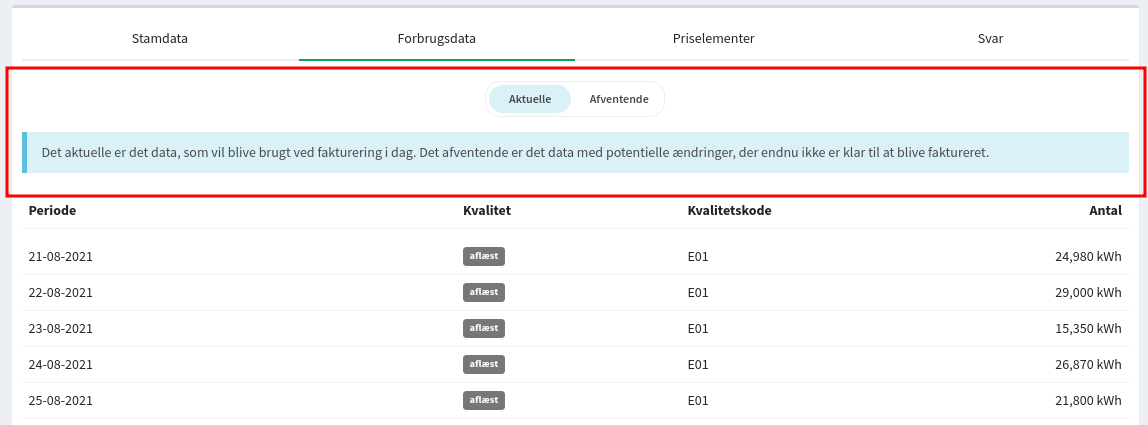Click the aflæst badge for 22-08-2021
The height and width of the screenshot is (425, 1148).
[x=484, y=292]
